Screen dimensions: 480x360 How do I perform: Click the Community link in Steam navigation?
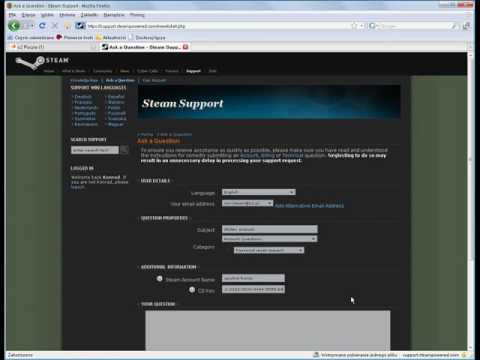102,71
